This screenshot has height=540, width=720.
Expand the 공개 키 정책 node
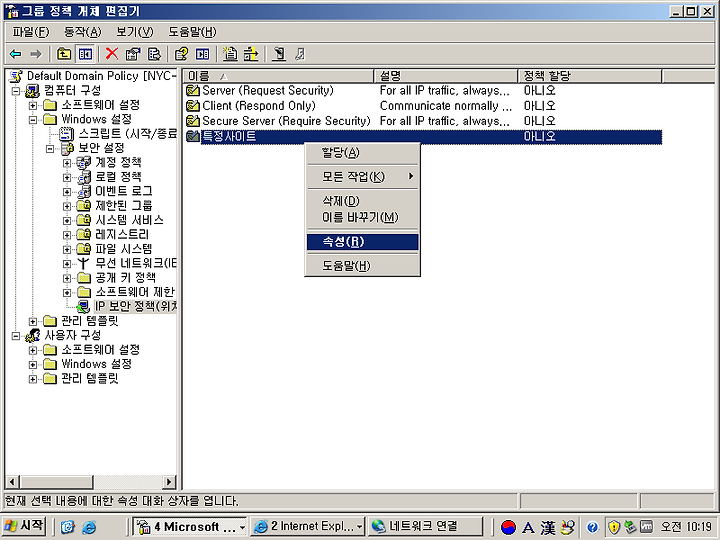(67, 278)
